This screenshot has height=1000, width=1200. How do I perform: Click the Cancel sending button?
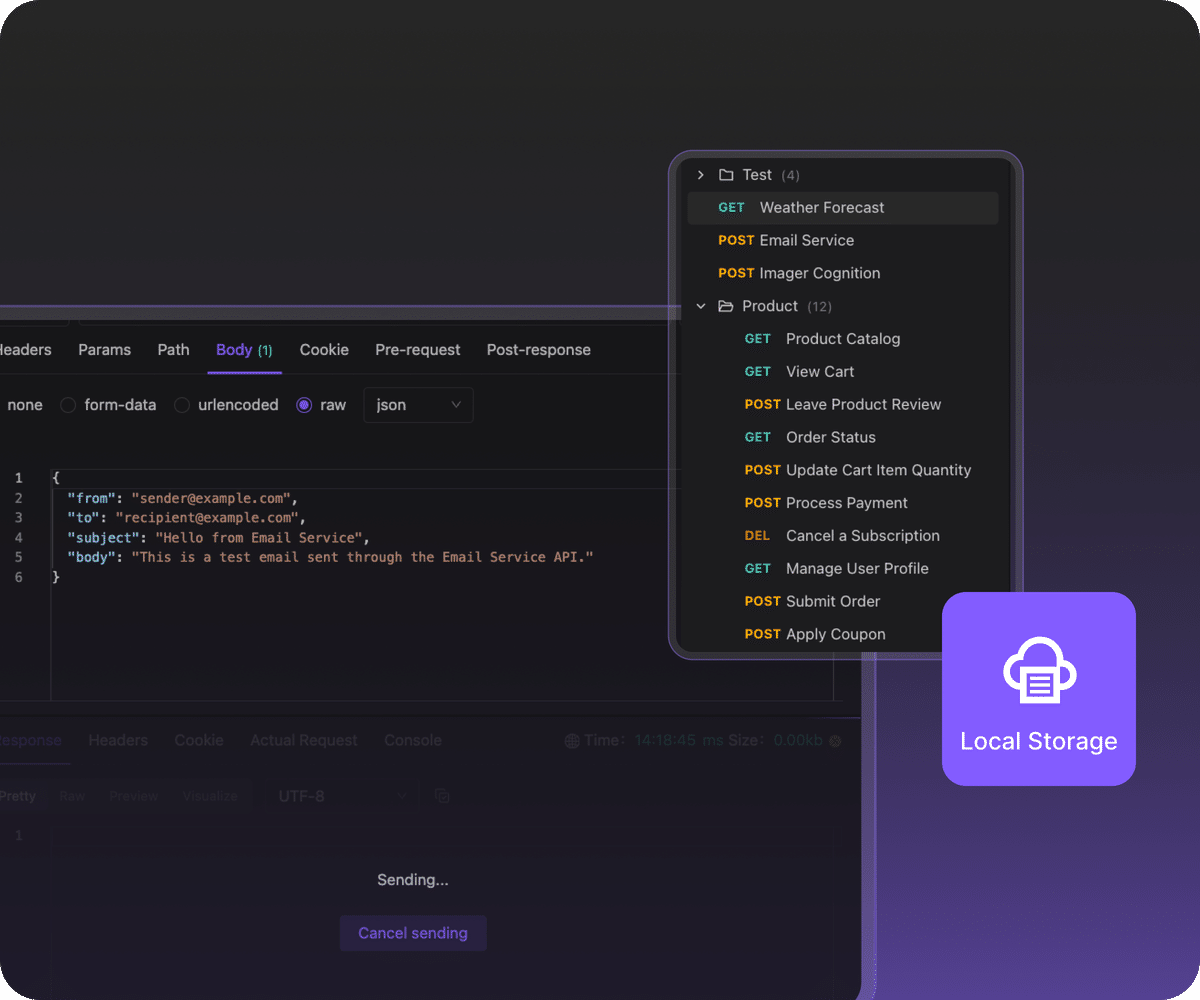(413, 933)
